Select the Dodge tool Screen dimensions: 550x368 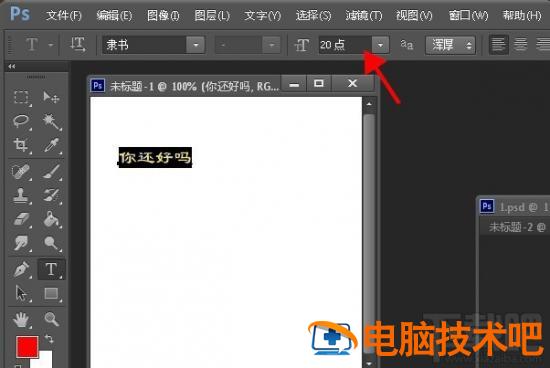pos(51,243)
